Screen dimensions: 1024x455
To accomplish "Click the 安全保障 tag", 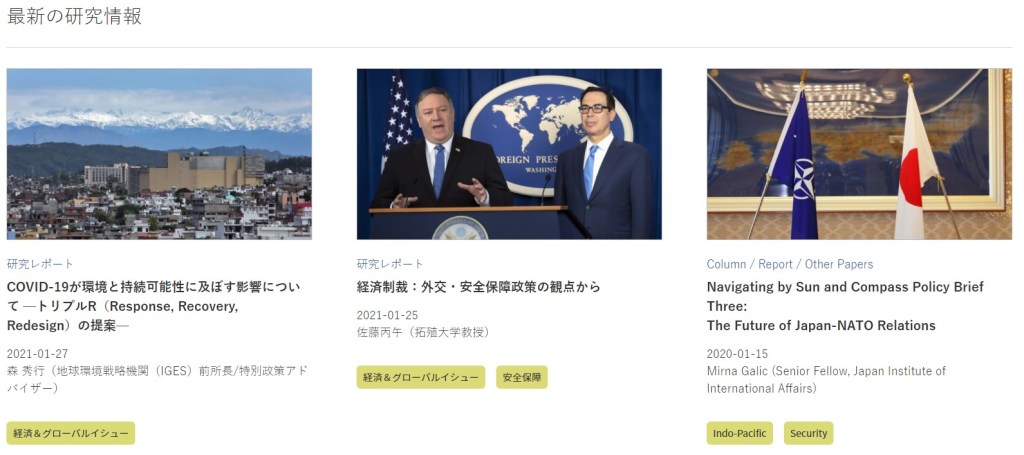I will tap(522, 377).
